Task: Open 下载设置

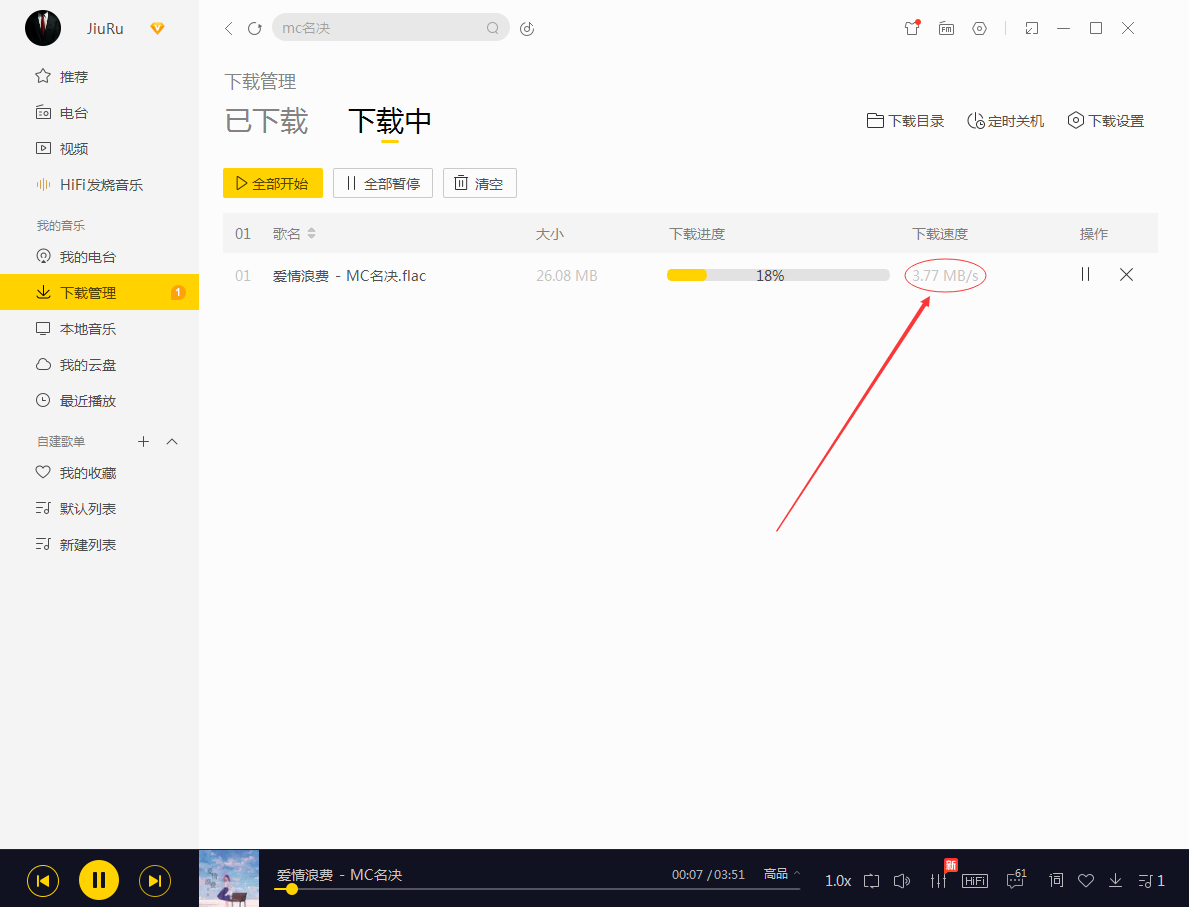Action: tap(1106, 121)
